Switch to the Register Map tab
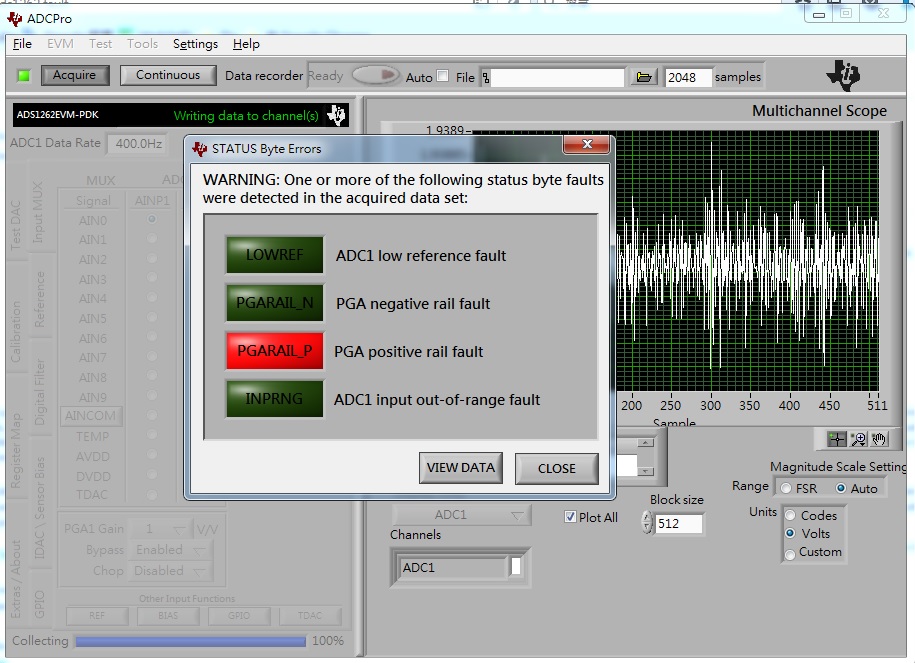The height and width of the screenshot is (663, 915). (x=15, y=449)
